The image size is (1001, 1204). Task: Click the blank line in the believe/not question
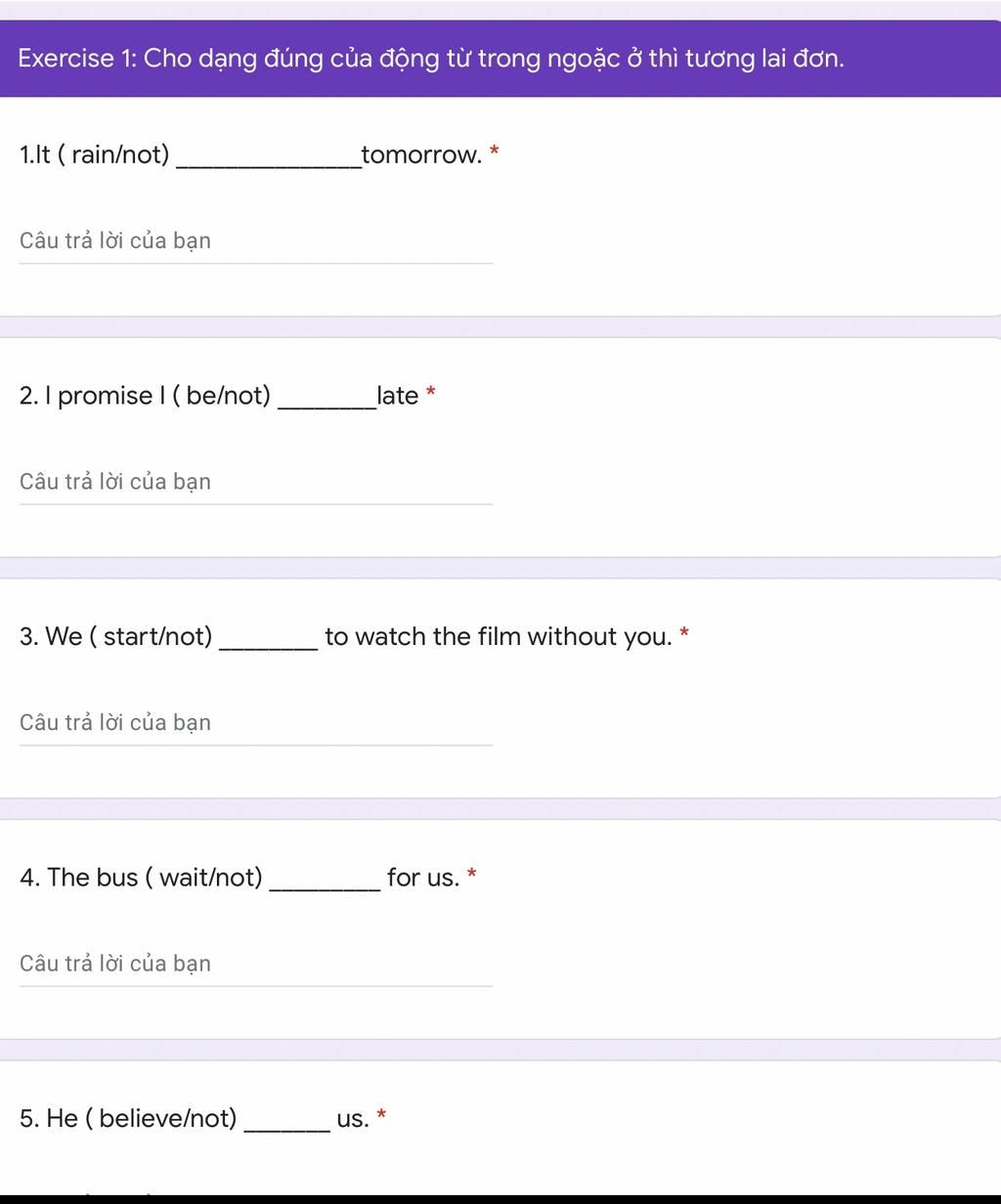[290, 1130]
